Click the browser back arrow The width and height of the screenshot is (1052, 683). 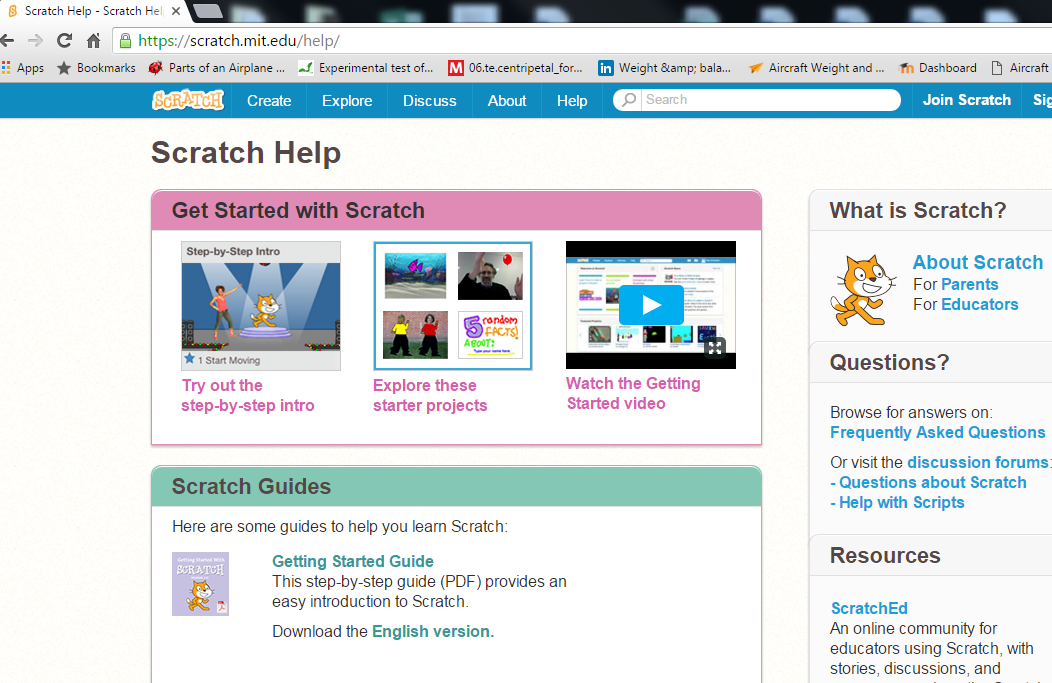click(x=7, y=41)
